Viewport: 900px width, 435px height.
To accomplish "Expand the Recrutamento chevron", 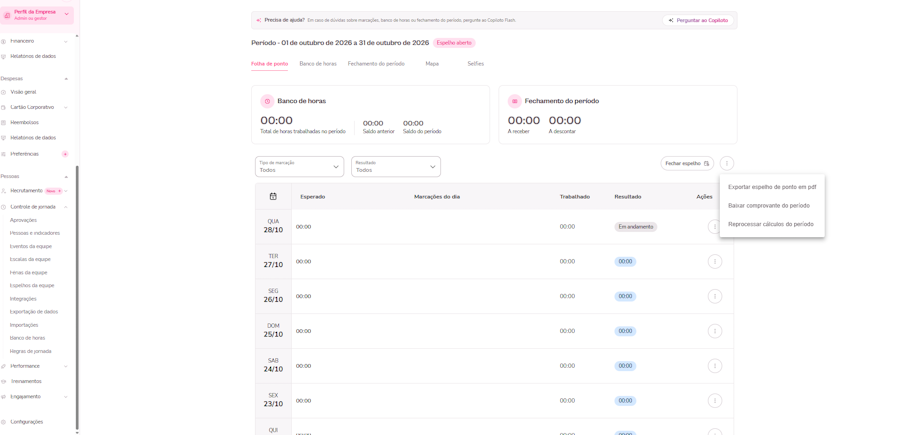I will (x=66, y=191).
